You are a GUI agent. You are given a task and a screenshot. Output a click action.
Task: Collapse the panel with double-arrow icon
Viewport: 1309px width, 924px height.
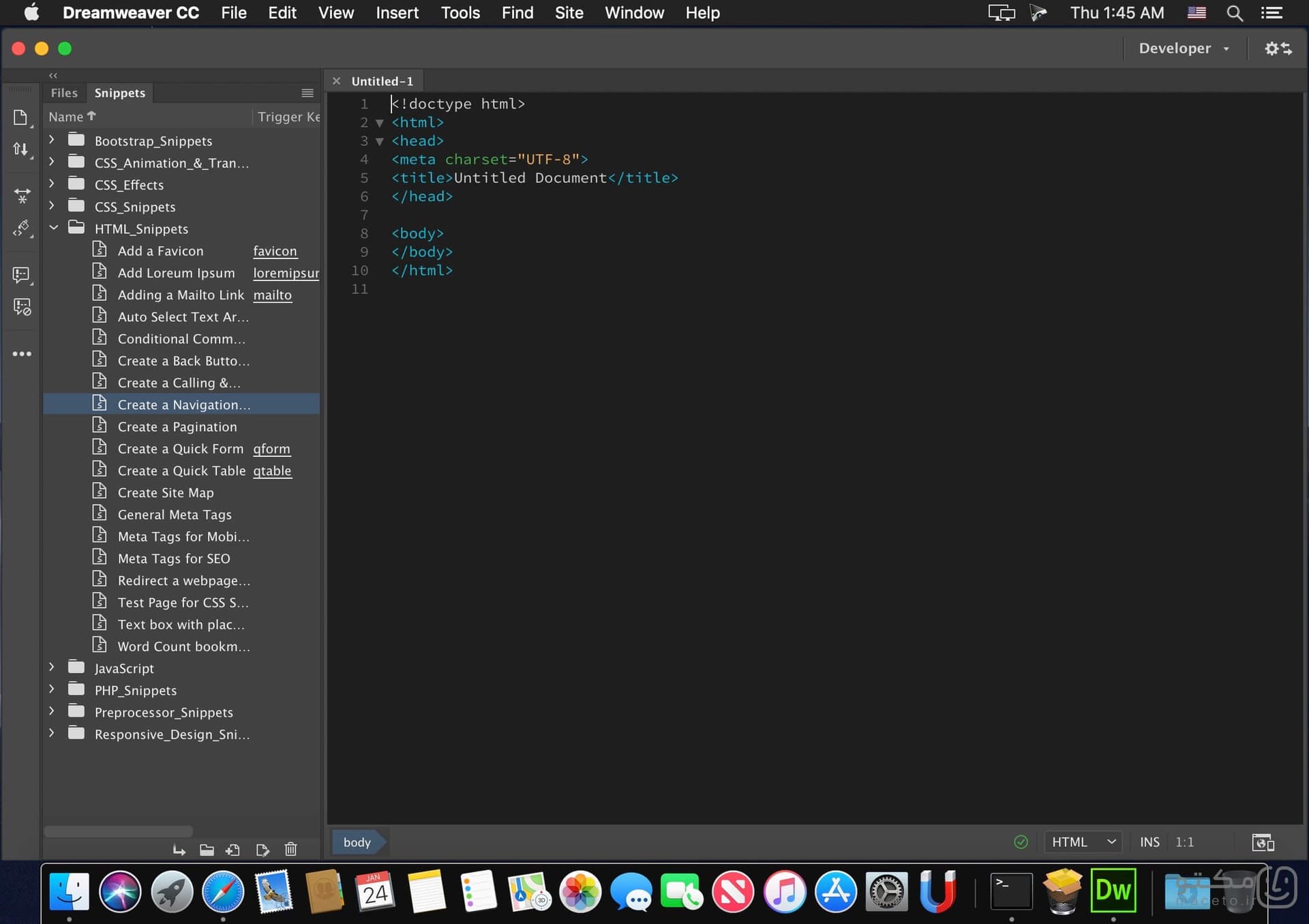(x=53, y=76)
